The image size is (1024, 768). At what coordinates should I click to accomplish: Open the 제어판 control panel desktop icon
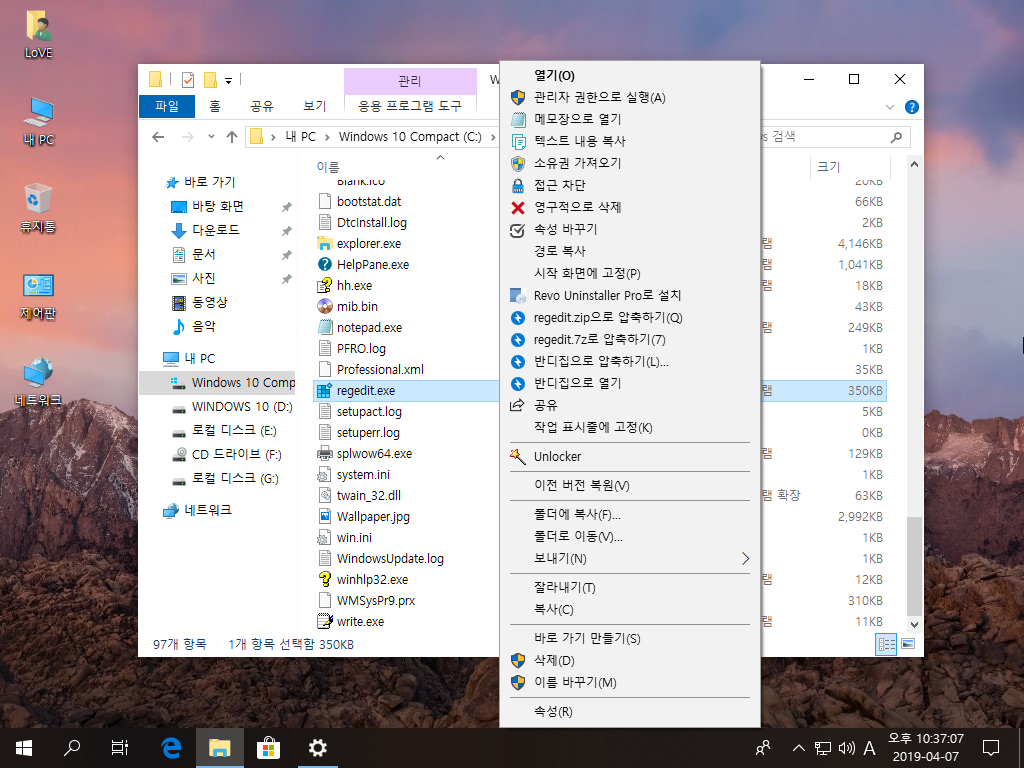38,296
